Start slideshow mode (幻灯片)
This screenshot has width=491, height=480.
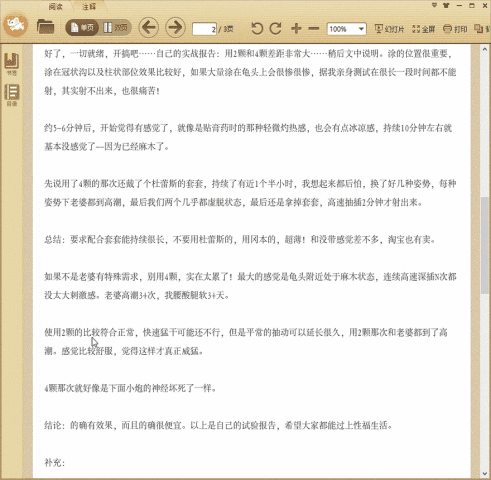389,29
